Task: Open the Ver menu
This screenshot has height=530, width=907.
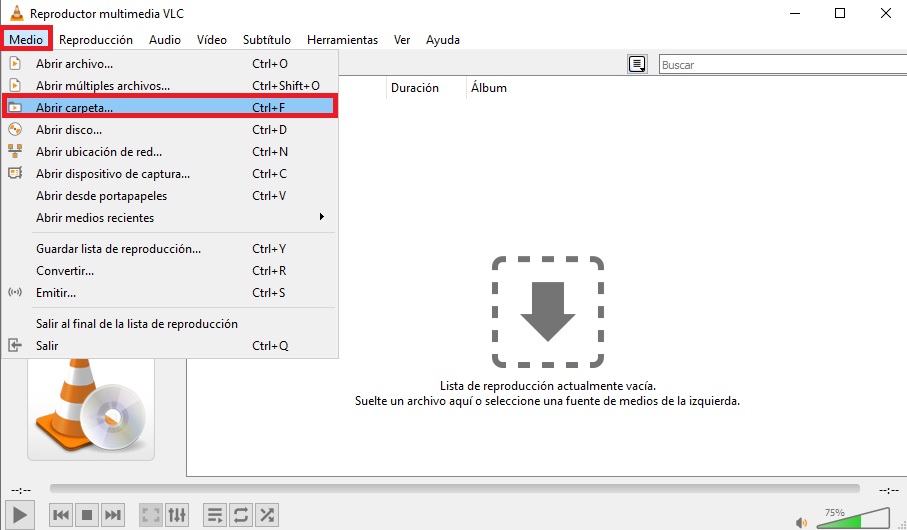Action: (x=402, y=39)
